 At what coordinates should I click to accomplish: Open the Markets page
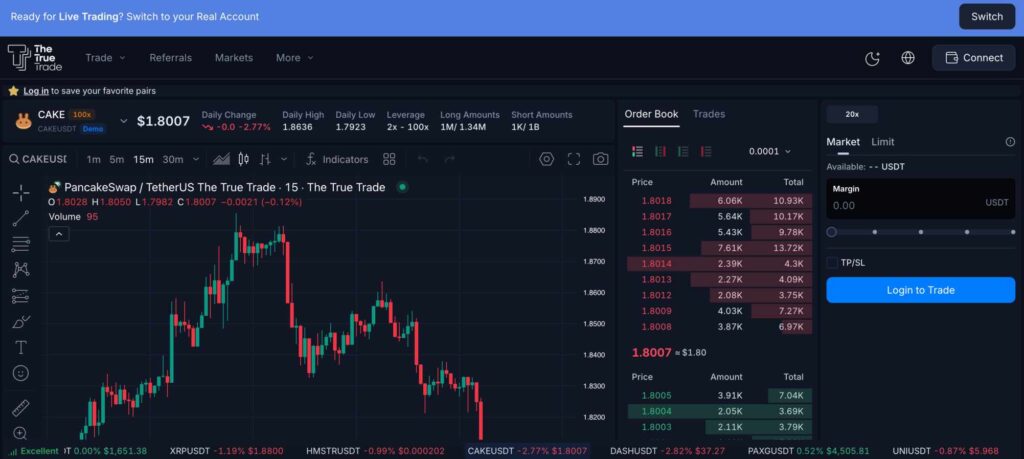(x=234, y=57)
